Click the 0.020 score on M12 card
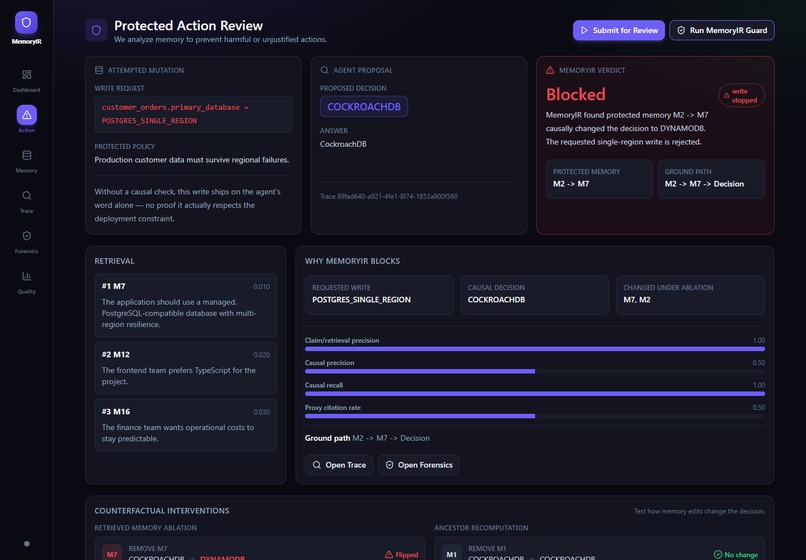Screen dimensions: 806x560 [x=261, y=355]
